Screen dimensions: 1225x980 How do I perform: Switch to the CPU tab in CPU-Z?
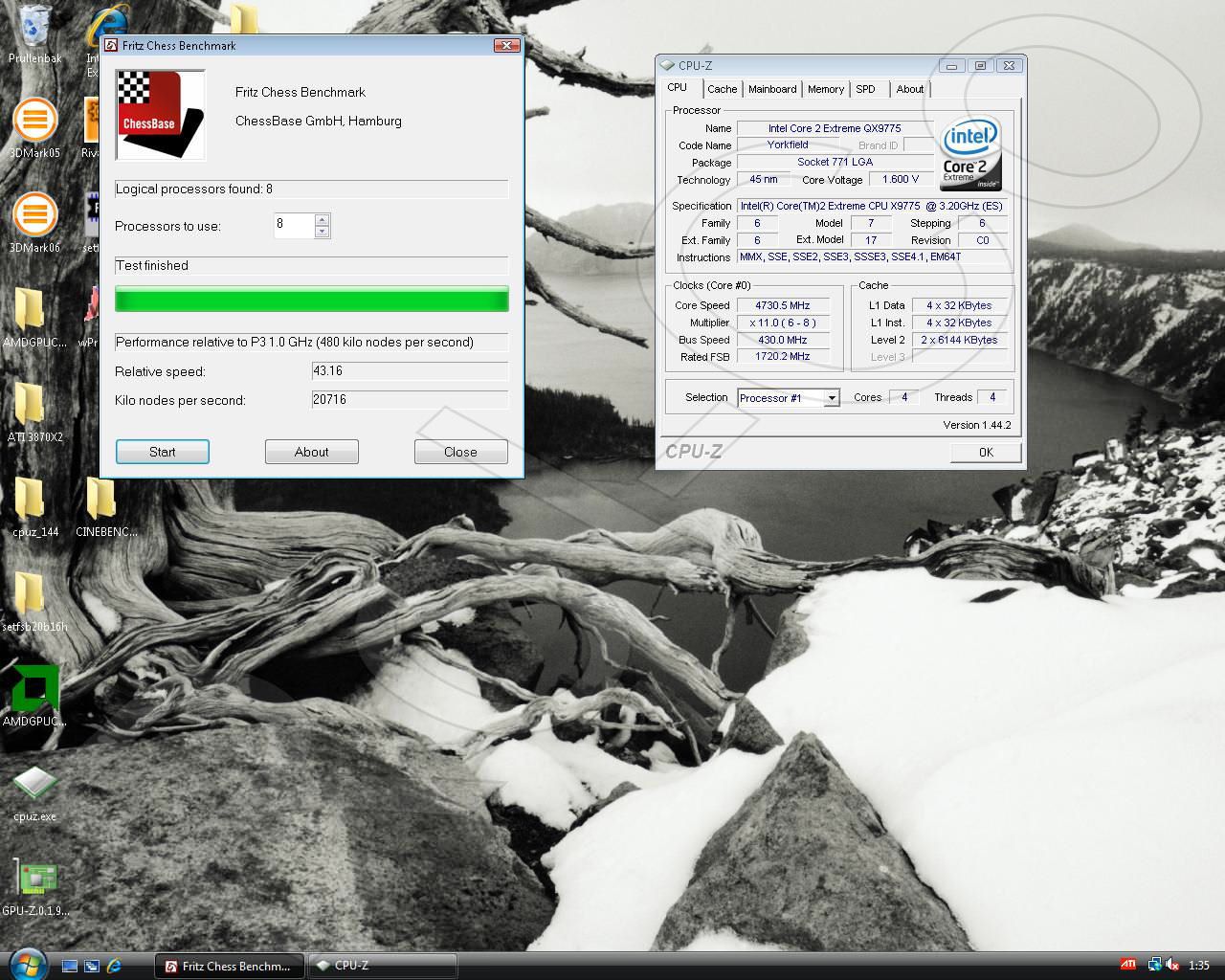[x=678, y=87]
